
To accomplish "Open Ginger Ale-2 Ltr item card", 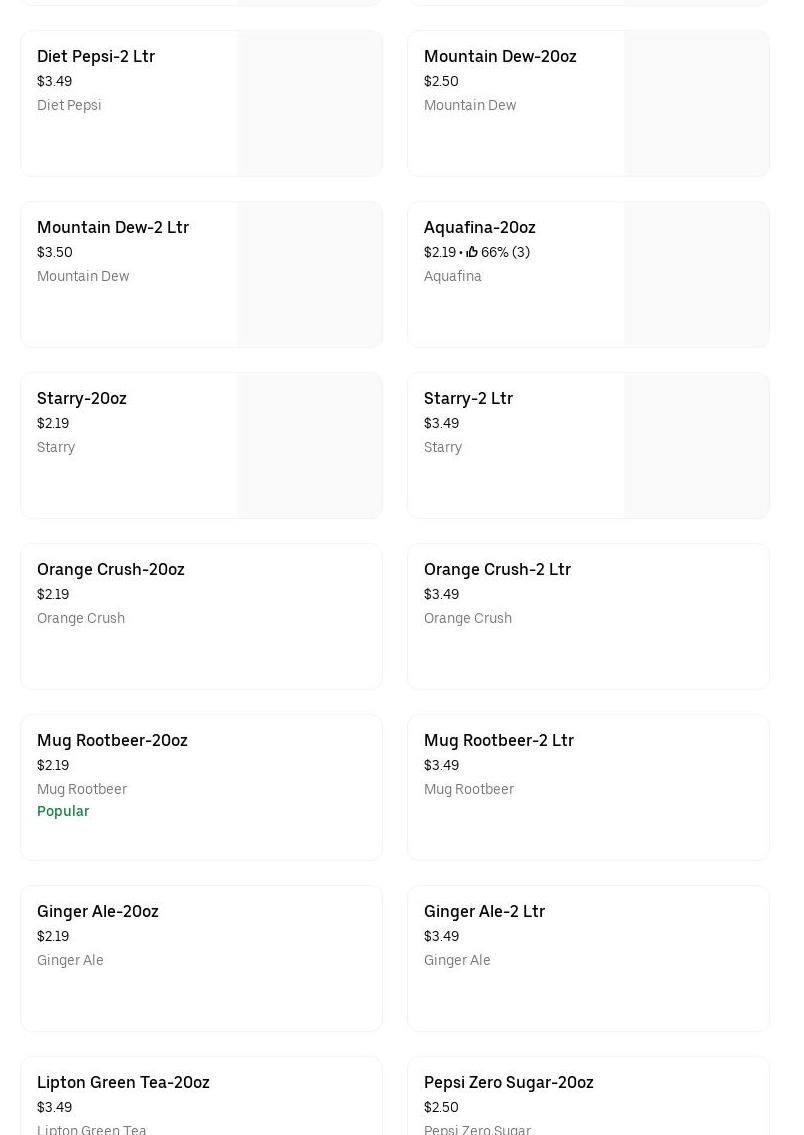I will point(484,912).
